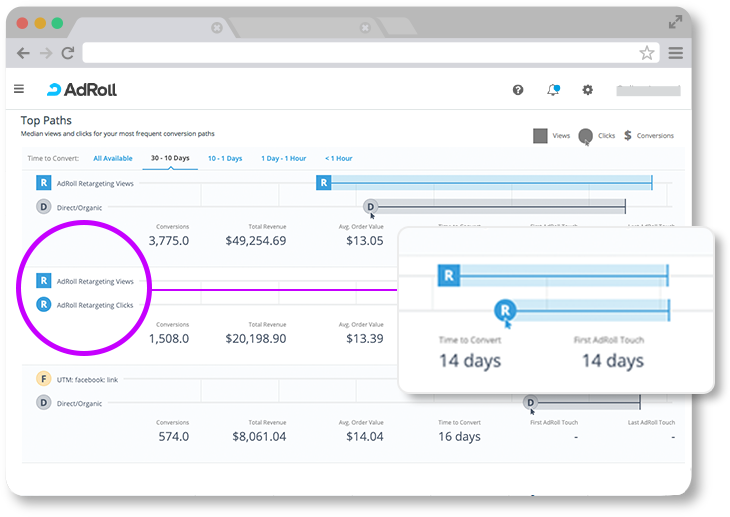Screen dimensions: 730x517
Task: Click round R icon for AdRoll Retargeting Clicks
Action: 43,305
